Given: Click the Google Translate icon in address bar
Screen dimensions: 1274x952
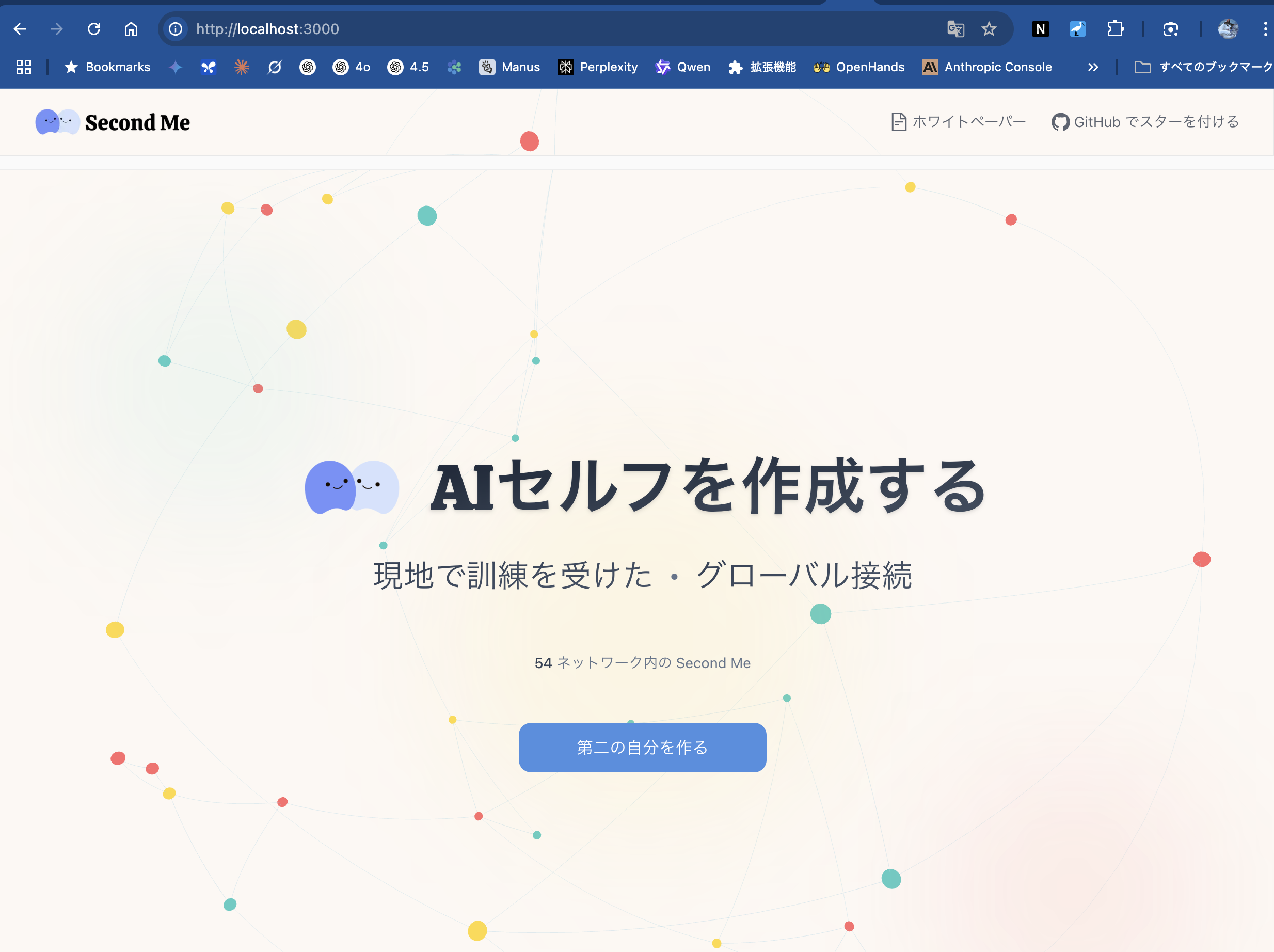Looking at the screenshot, I should (955, 29).
